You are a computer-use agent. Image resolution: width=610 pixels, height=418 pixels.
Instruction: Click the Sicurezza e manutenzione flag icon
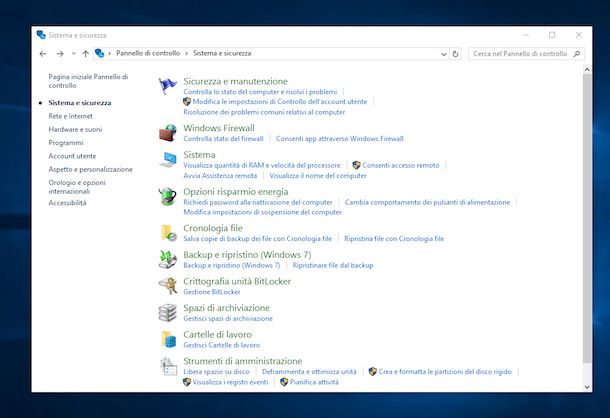click(167, 86)
